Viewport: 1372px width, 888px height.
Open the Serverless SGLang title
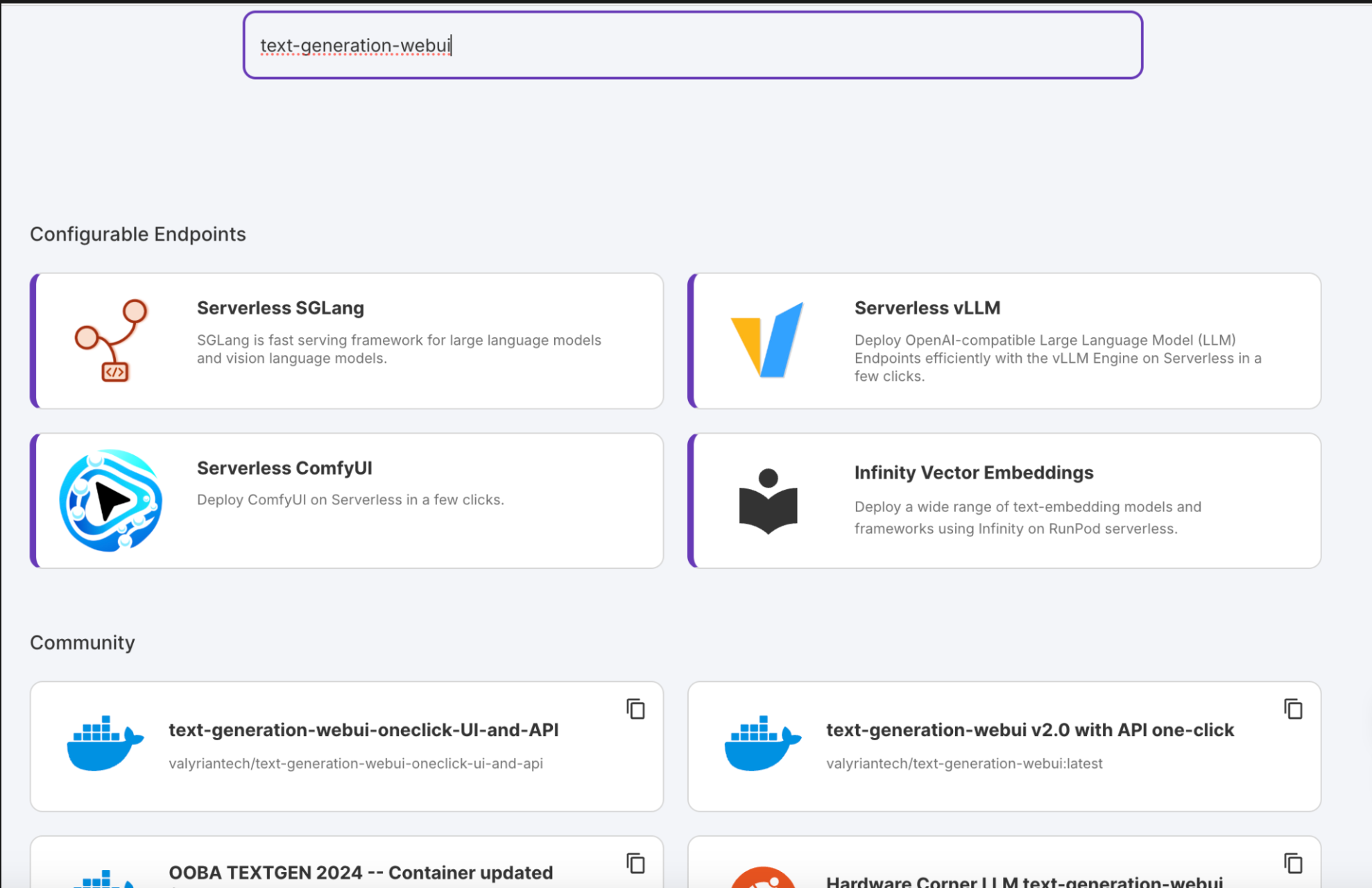click(x=280, y=308)
